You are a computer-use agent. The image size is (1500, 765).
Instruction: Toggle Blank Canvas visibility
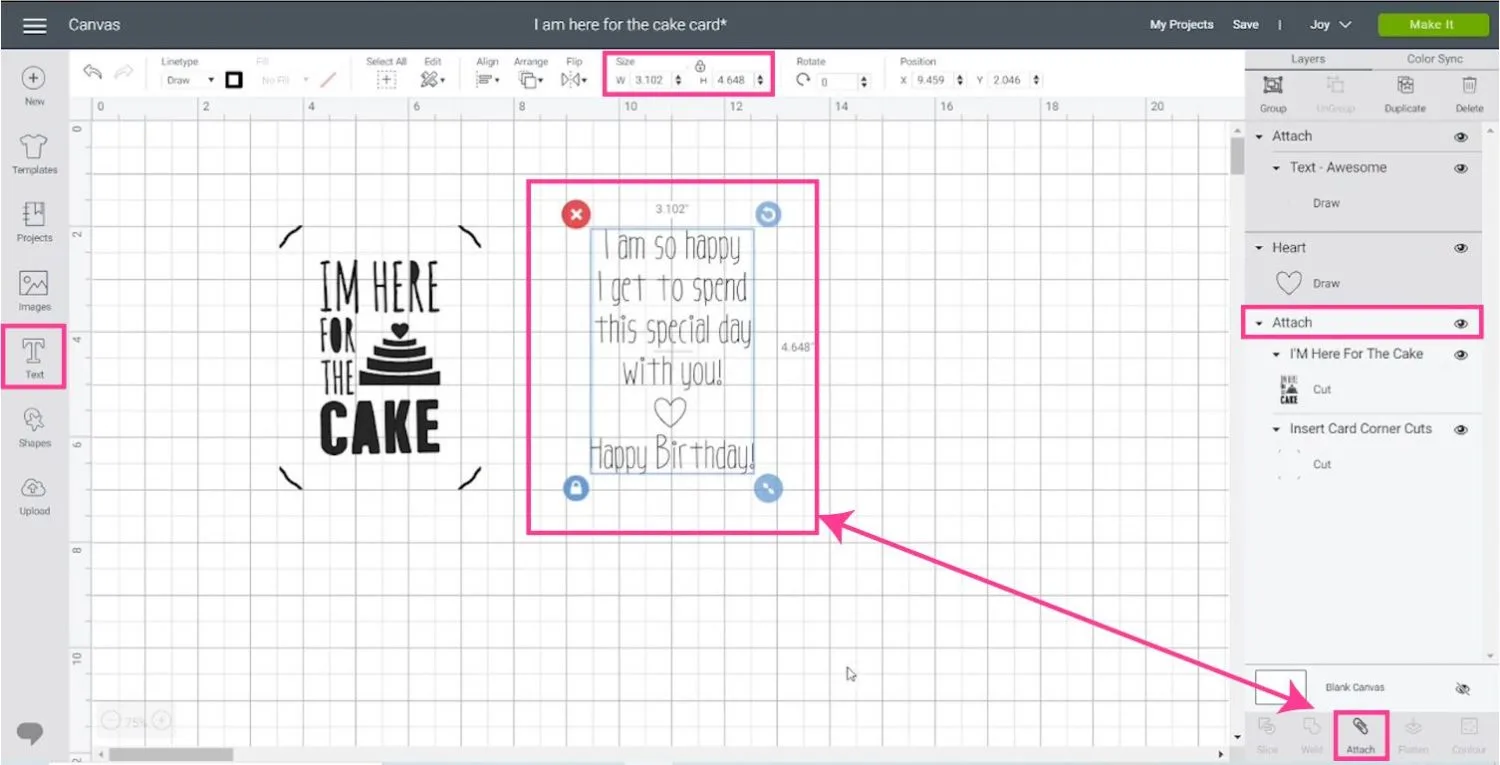(x=1462, y=689)
